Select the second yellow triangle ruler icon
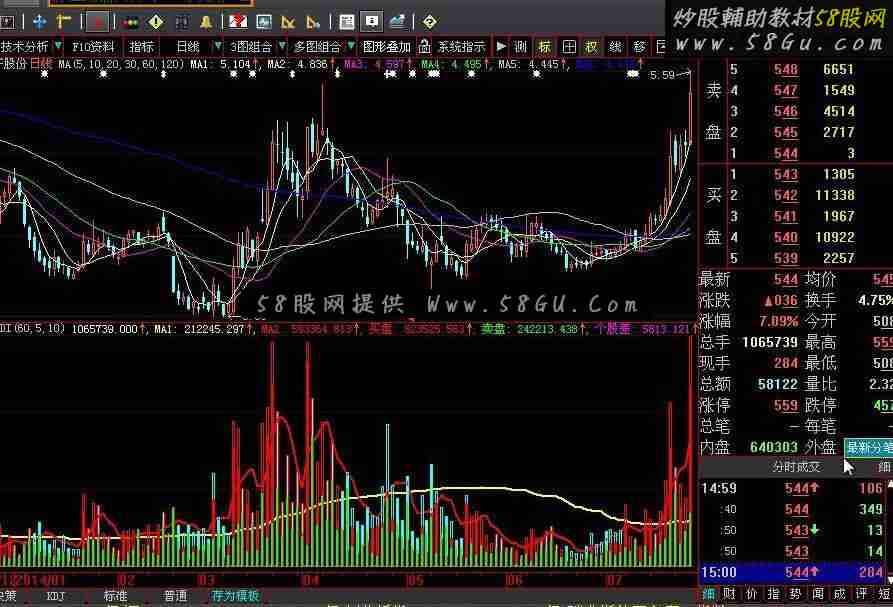The image size is (893, 607). pos(313,22)
